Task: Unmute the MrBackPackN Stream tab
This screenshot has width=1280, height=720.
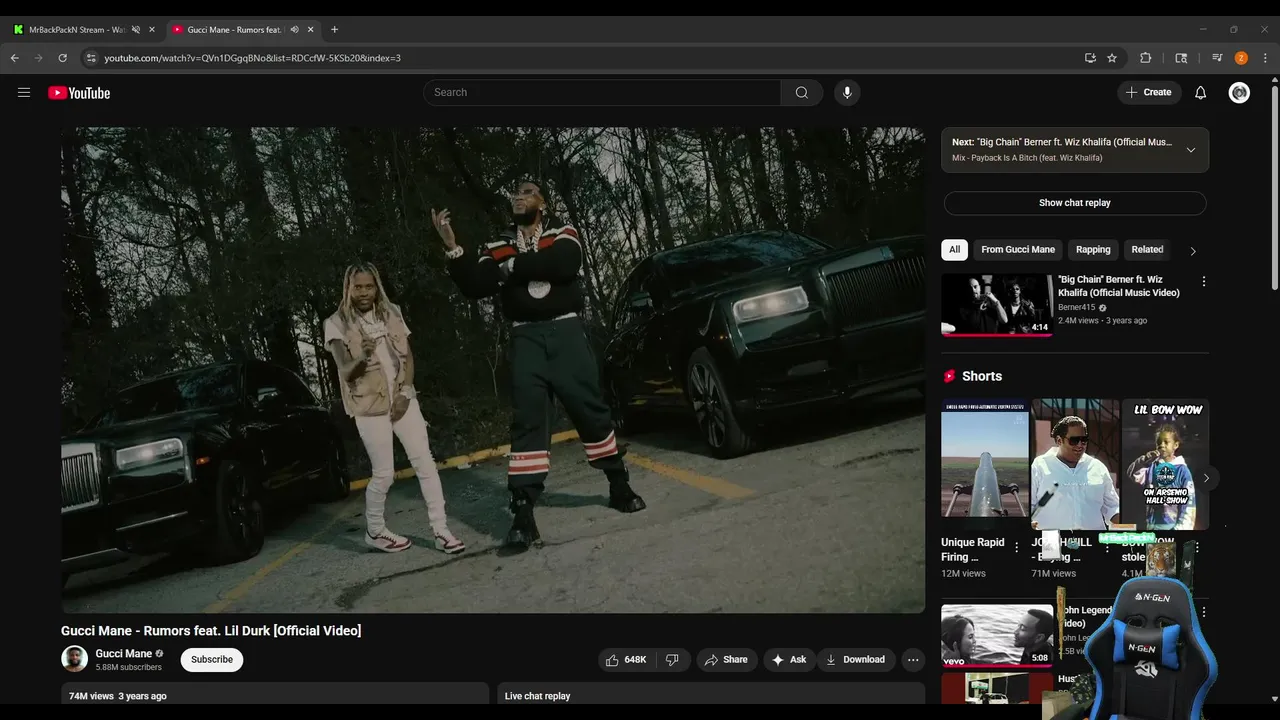Action: (136, 29)
